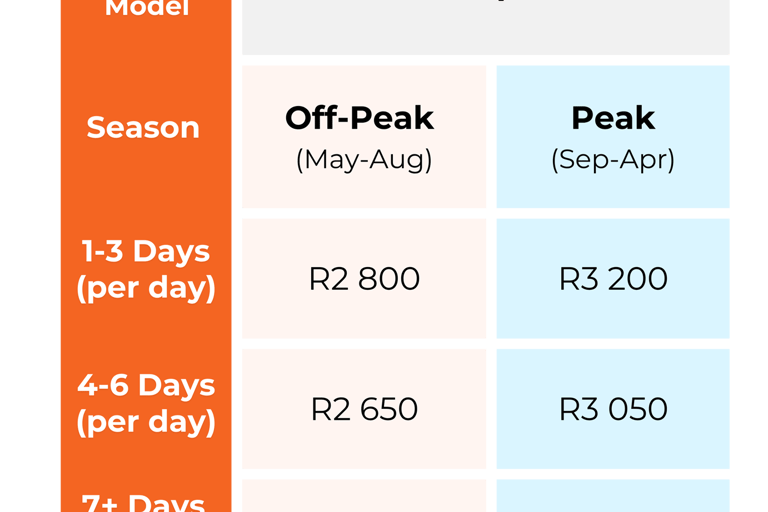The width and height of the screenshot is (768, 512).
Task: Select the R3 200 price cell
Action: click(x=613, y=278)
